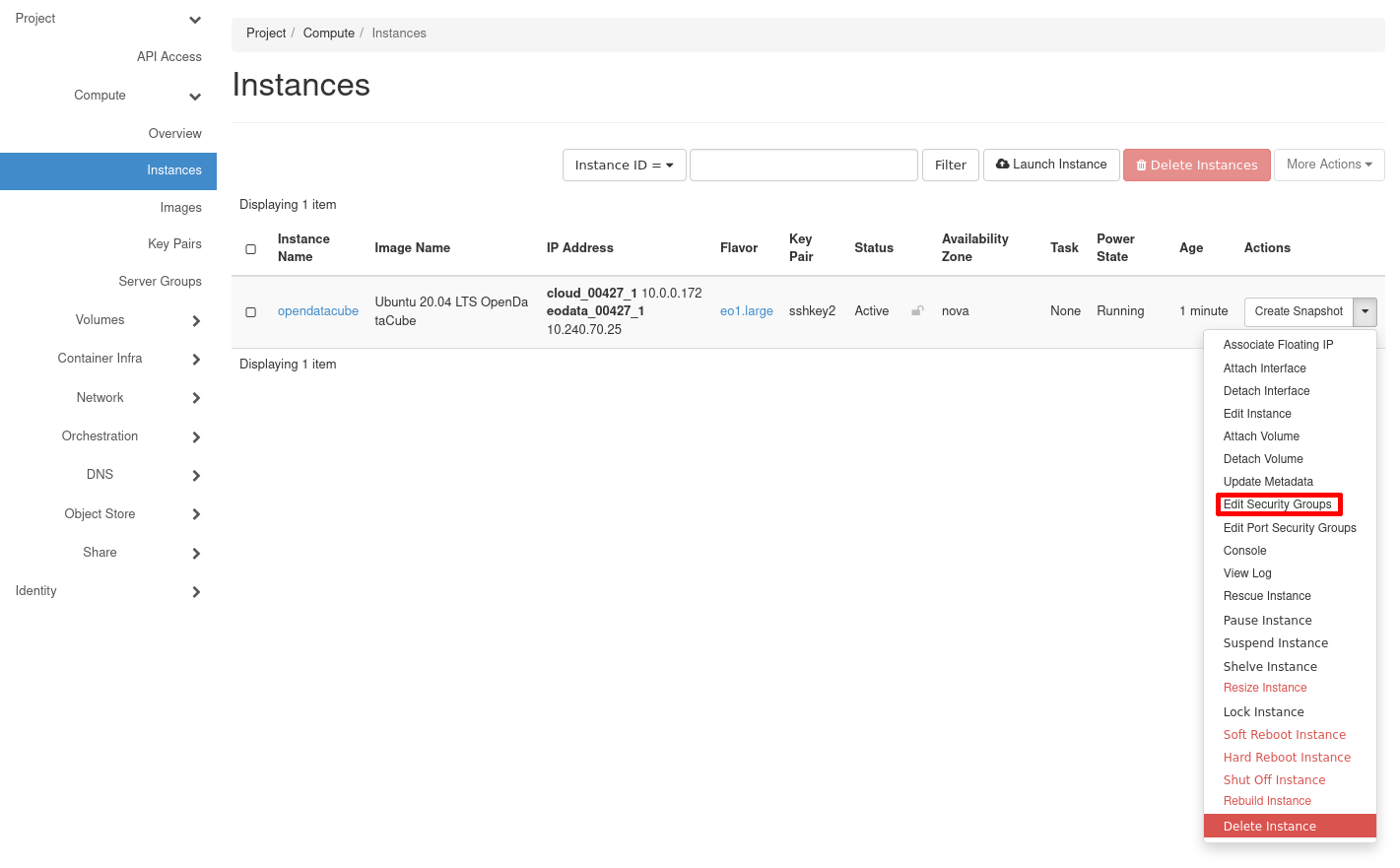The image size is (1400, 868).
Task: Collapse the Project section in the sidebar
Action: pyautogui.click(x=195, y=20)
